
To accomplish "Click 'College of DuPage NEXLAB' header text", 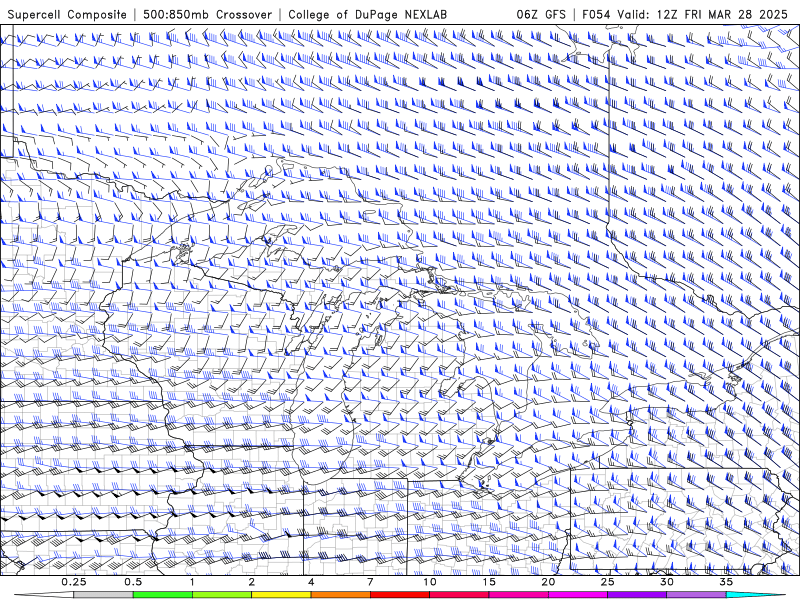I will (x=367, y=14).
